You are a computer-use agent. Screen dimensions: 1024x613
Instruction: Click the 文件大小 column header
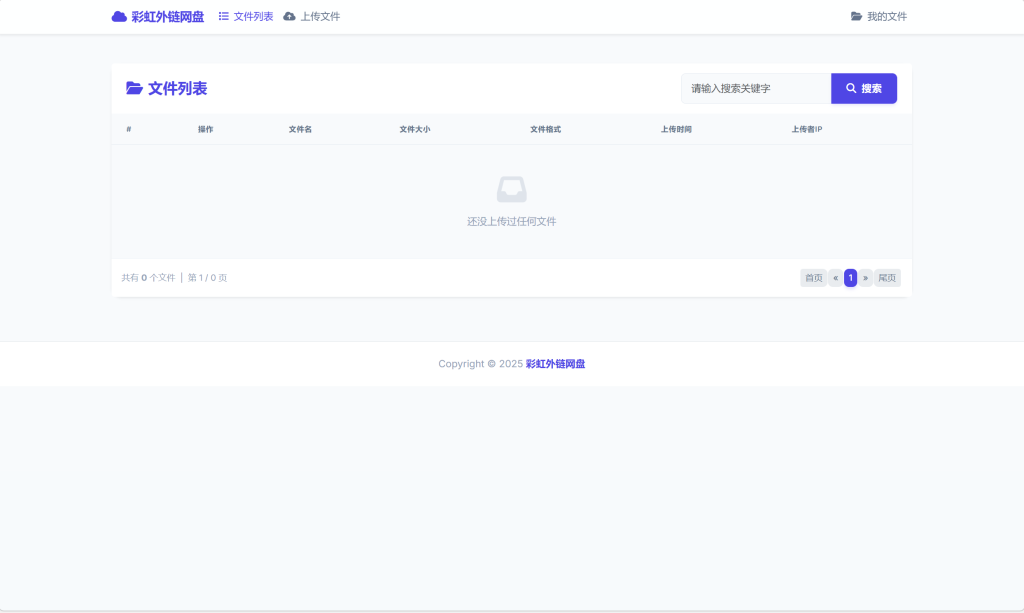(414, 130)
